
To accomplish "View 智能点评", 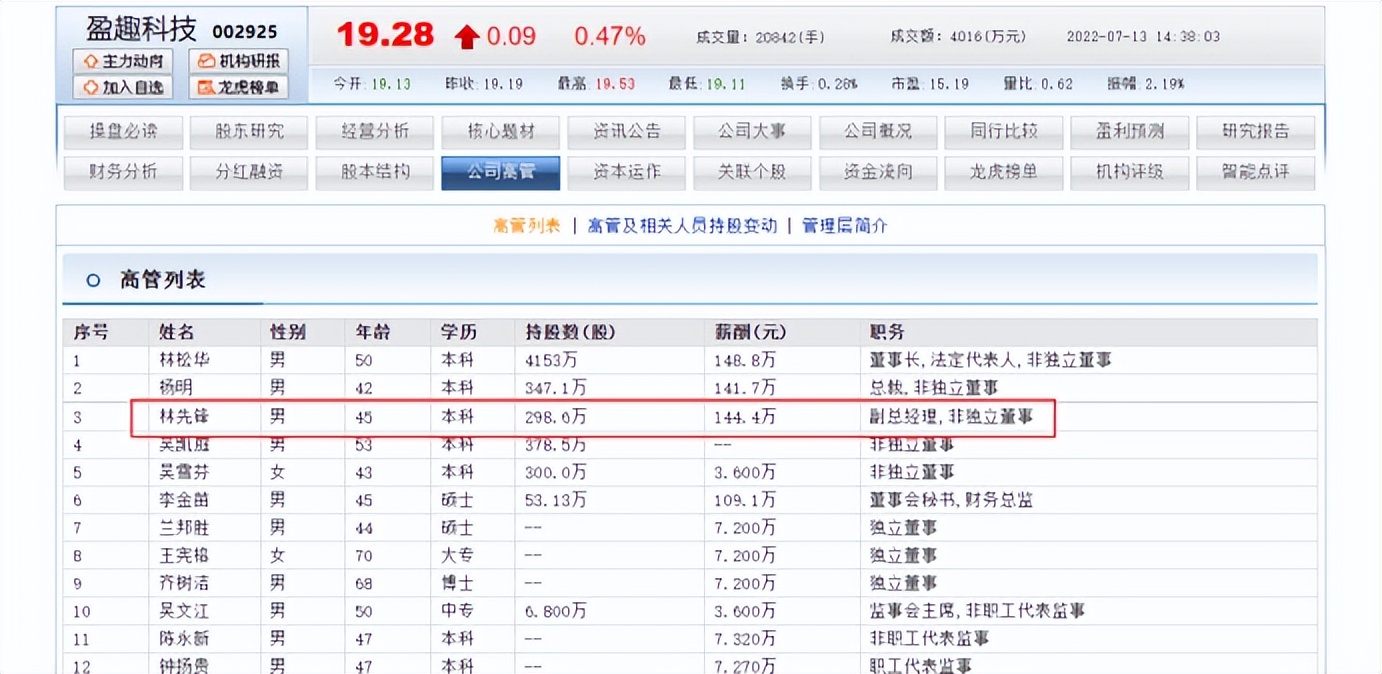I will pyautogui.click(x=1255, y=172).
